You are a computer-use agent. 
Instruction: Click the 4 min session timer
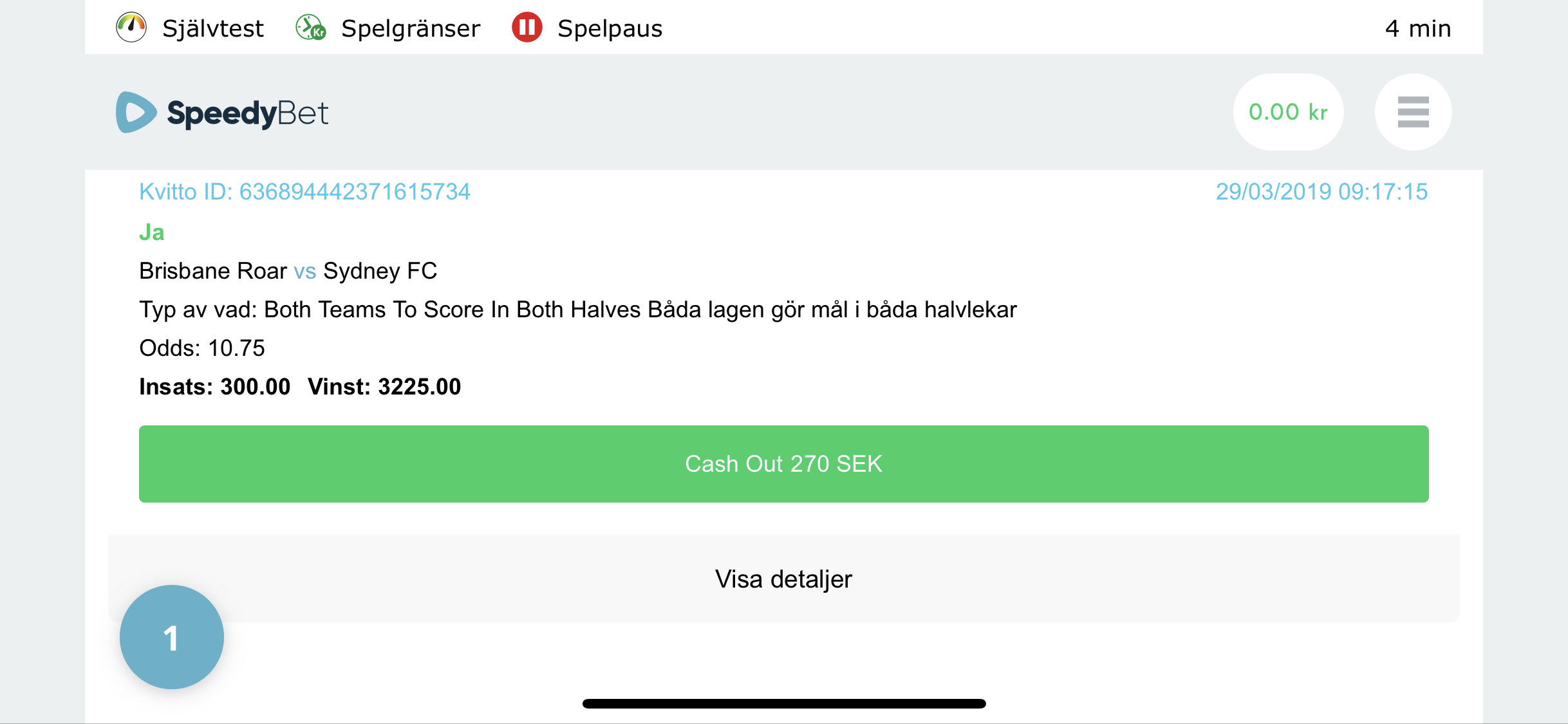[1418, 28]
